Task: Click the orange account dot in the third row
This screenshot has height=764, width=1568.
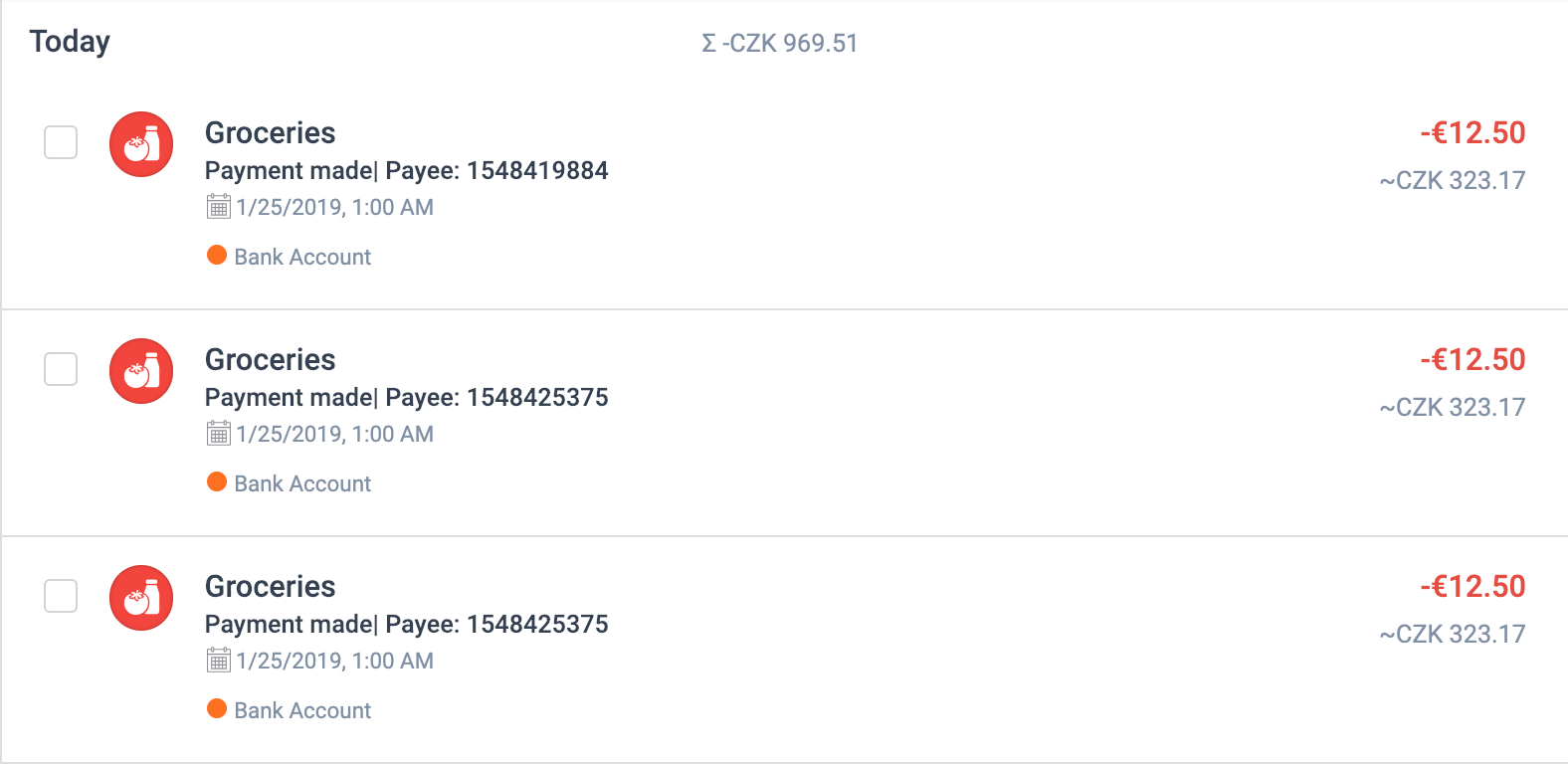Action: click(x=217, y=708)
